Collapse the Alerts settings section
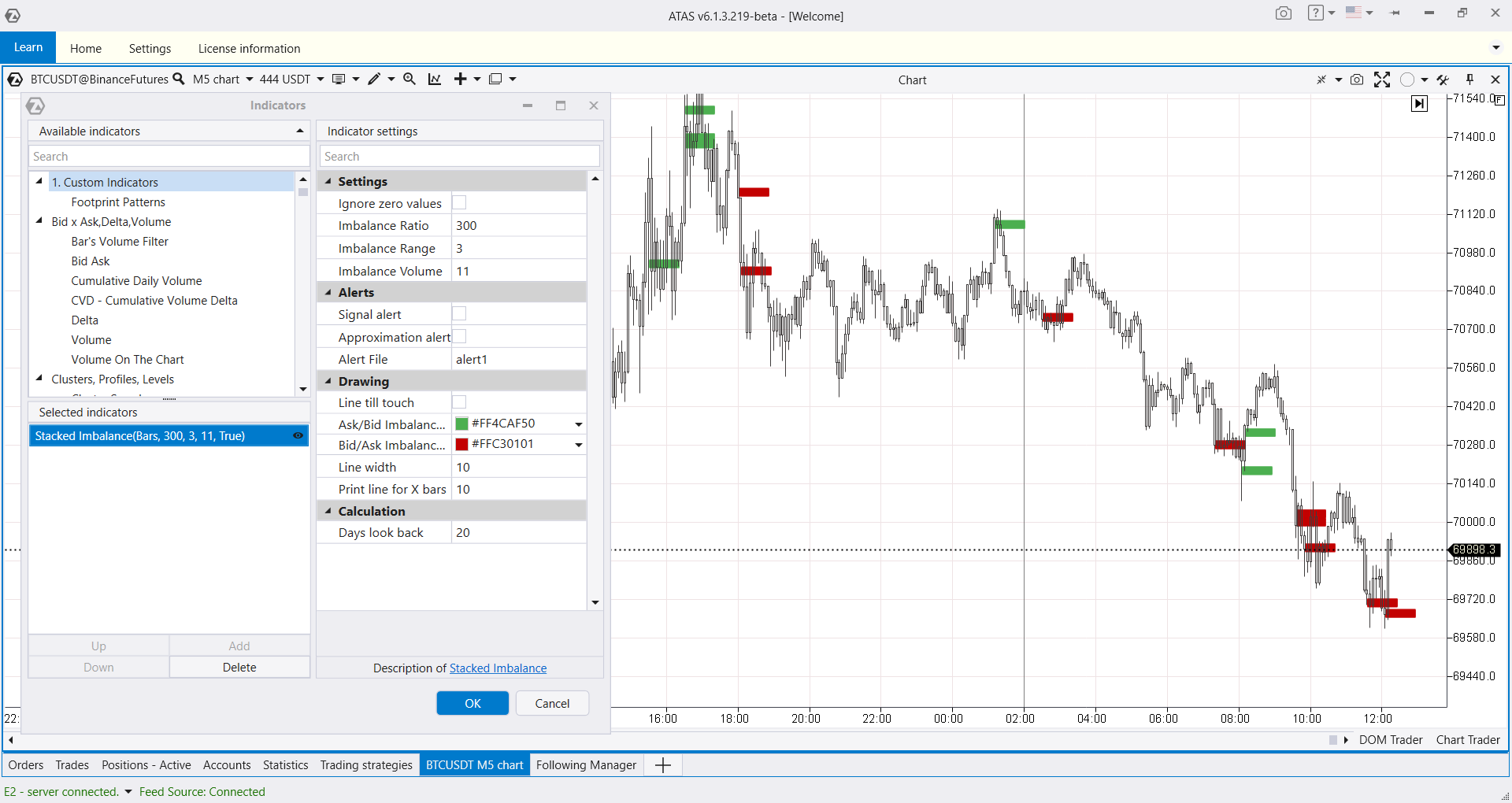The image size is (1512, 803). pos(328,292)
